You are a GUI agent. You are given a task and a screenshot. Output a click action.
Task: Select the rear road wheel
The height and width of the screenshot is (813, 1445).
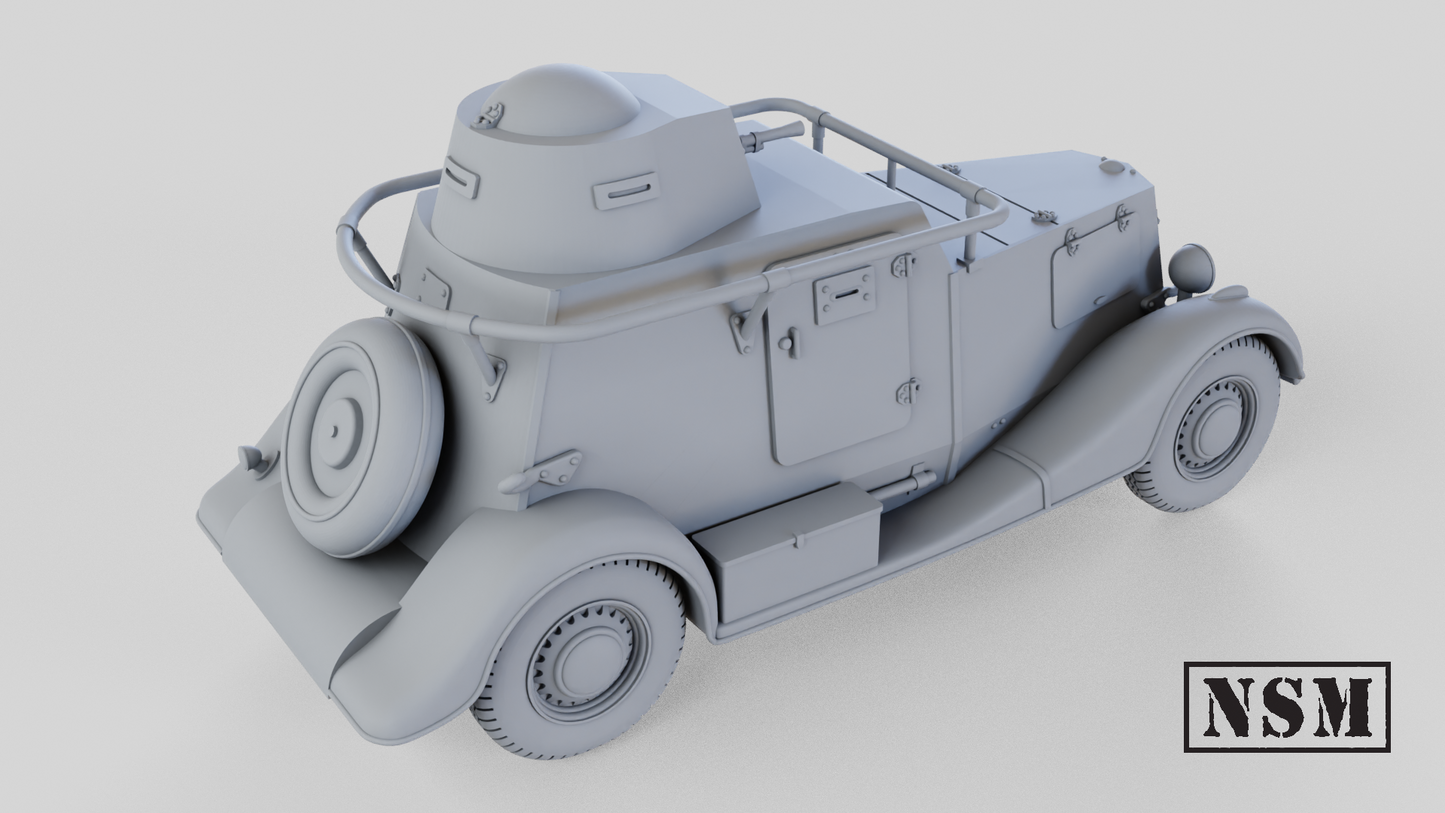(x=578, y=658)
